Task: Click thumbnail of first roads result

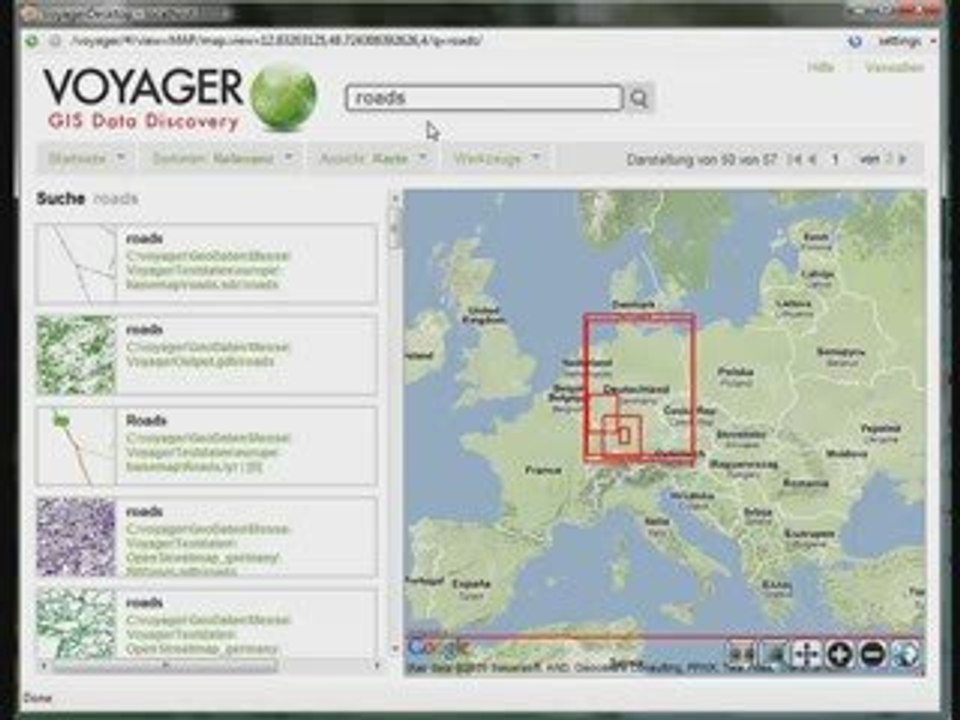Action: 76,264
